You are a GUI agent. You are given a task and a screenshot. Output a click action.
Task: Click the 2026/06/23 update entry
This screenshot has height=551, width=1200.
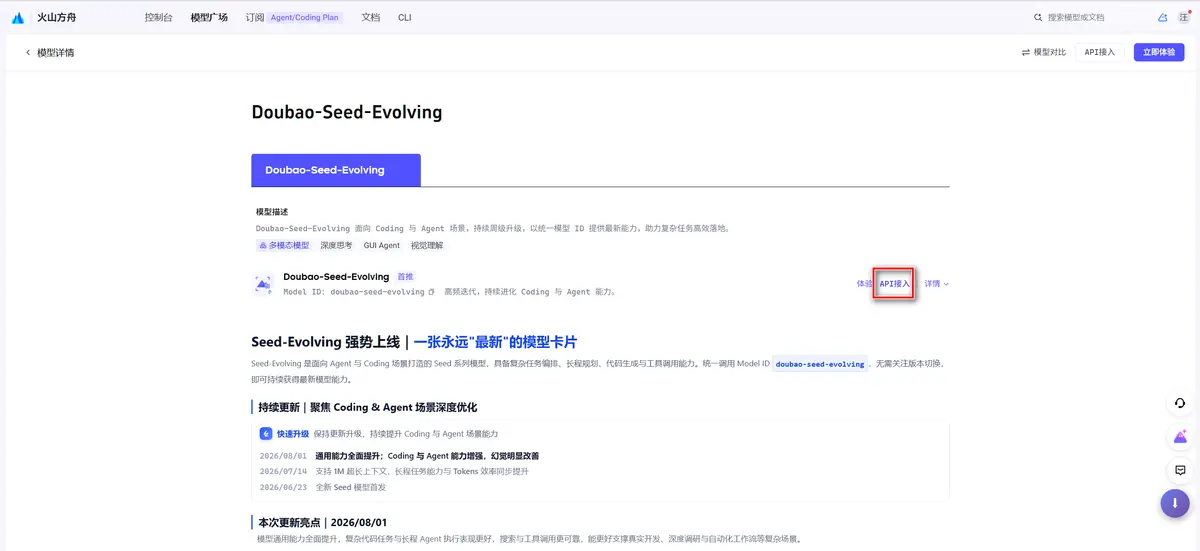322,487
